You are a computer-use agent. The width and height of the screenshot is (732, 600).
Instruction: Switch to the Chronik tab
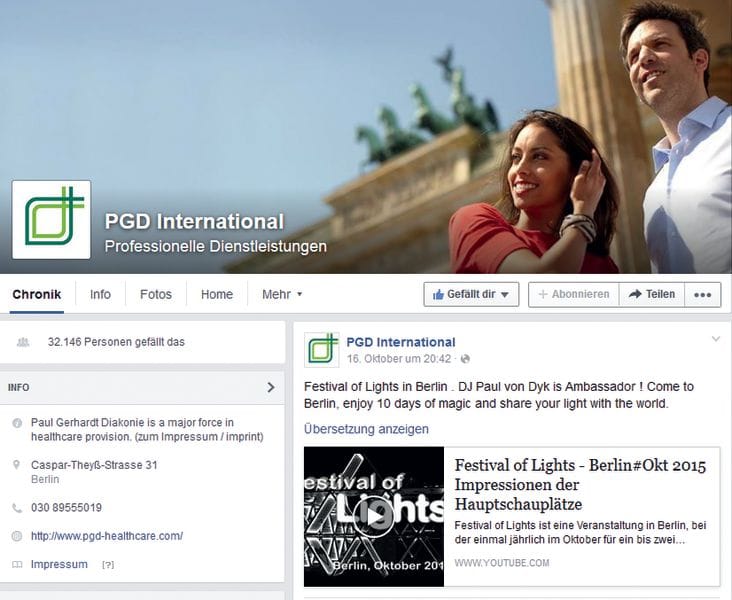coord(37,294)
